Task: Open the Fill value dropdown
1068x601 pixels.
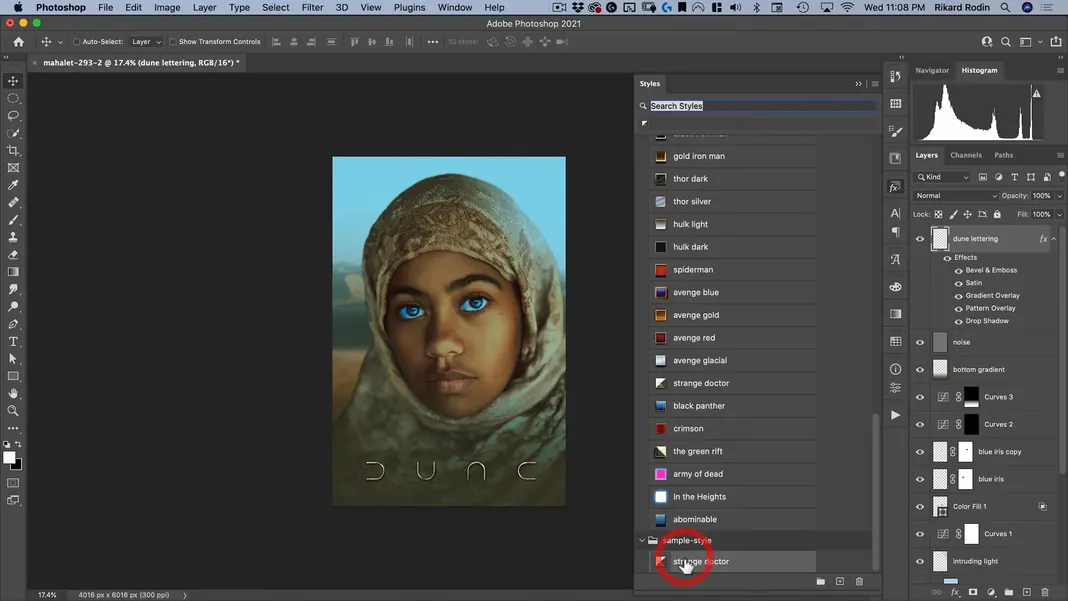Action: click(x=1059, y=215)
